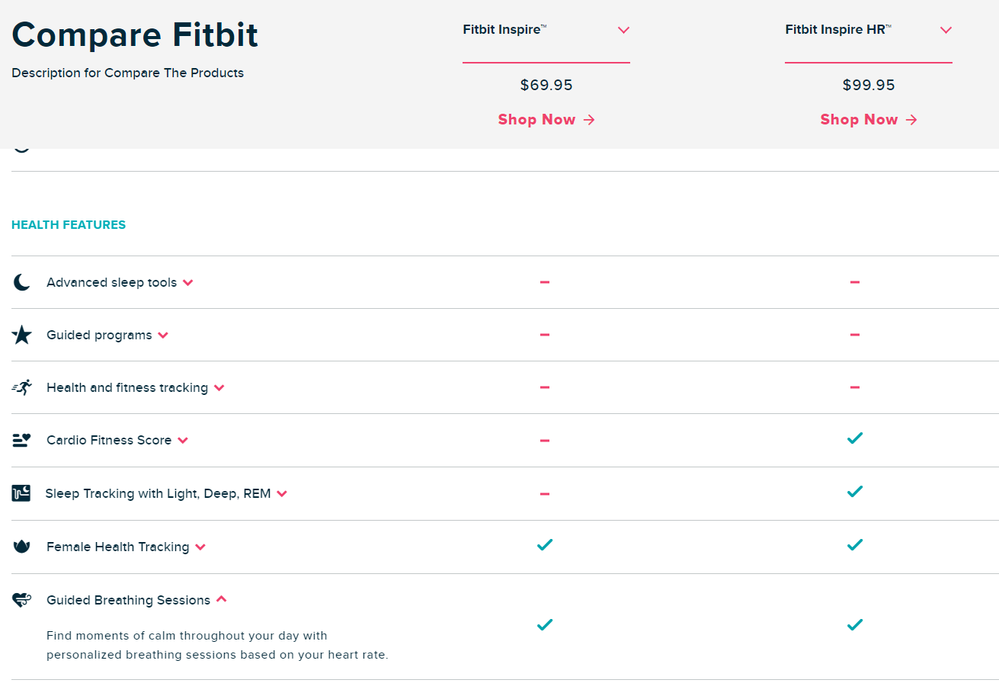Click Inspire HR Cardio Fitness Score checkmark

(x=855, y=438)
